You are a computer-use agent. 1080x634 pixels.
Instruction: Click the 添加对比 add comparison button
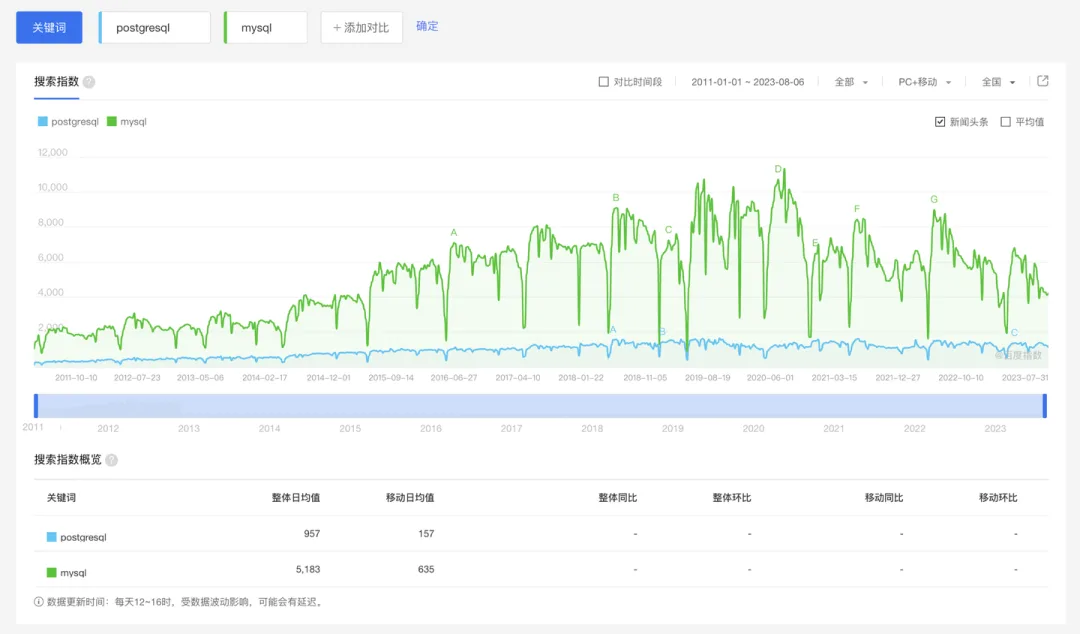(x=362, y=28)
